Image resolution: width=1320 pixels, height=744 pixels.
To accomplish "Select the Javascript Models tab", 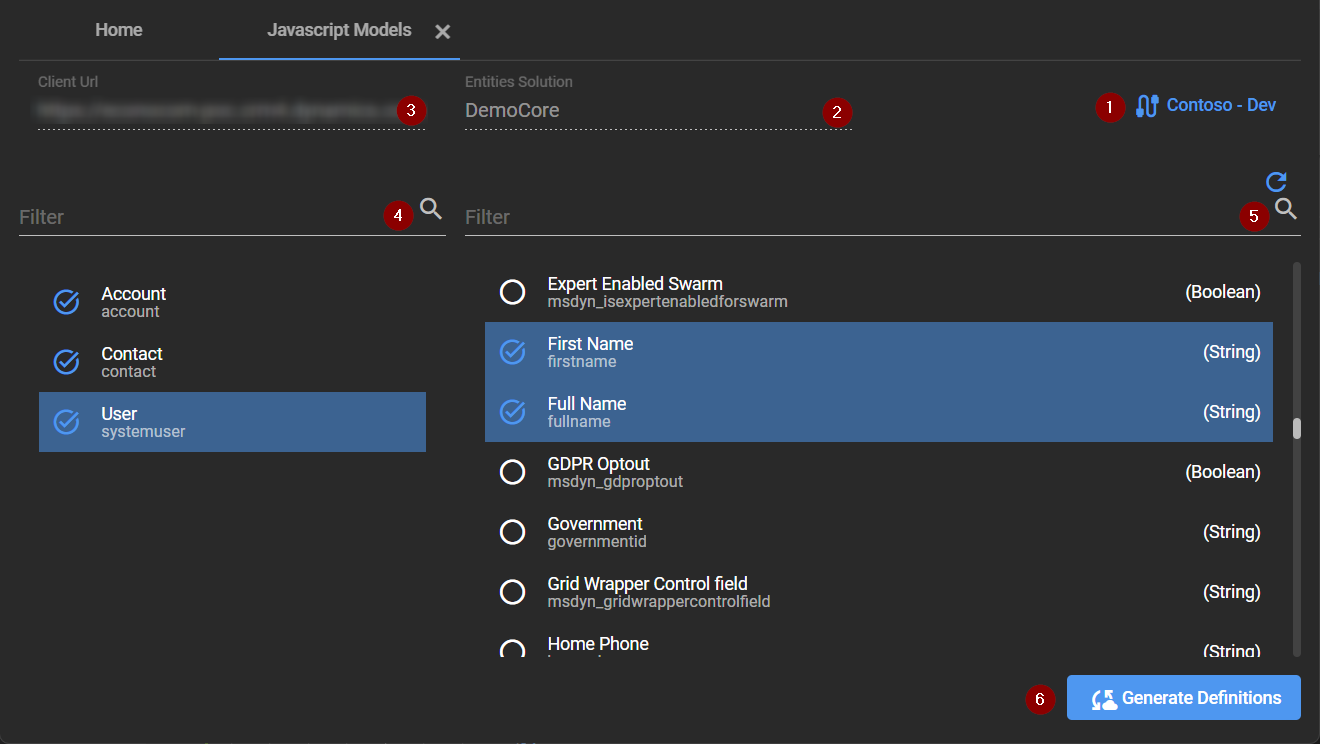I will pos(339,30).
